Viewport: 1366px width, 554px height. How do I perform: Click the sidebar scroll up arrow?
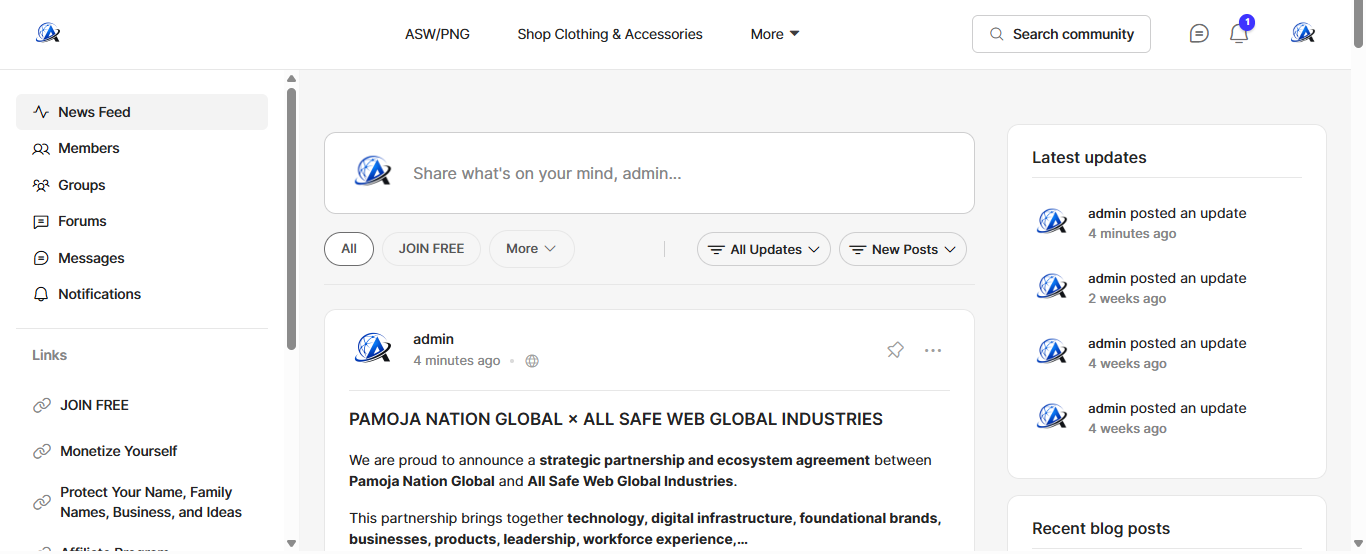(x=291, y=78)
